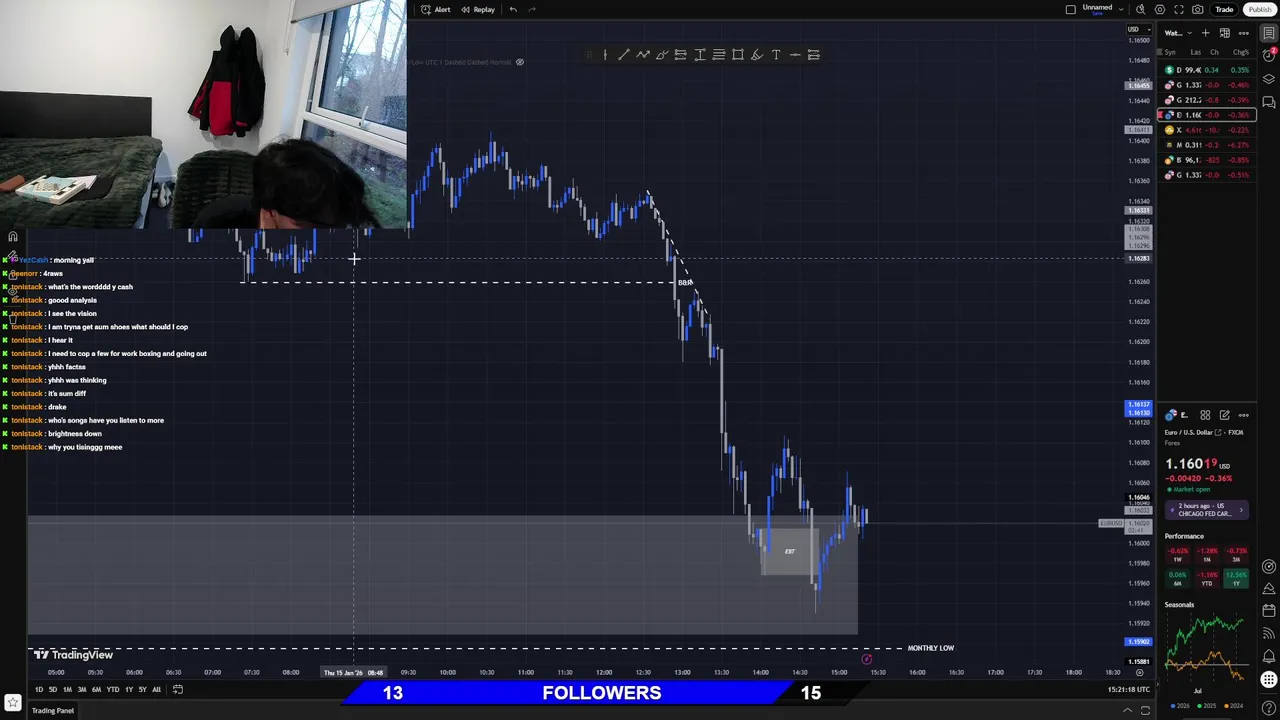Select the path polyline drawing tool
Screen dimensions: 1280x720
pyautogui.click(x=643, y=55)
